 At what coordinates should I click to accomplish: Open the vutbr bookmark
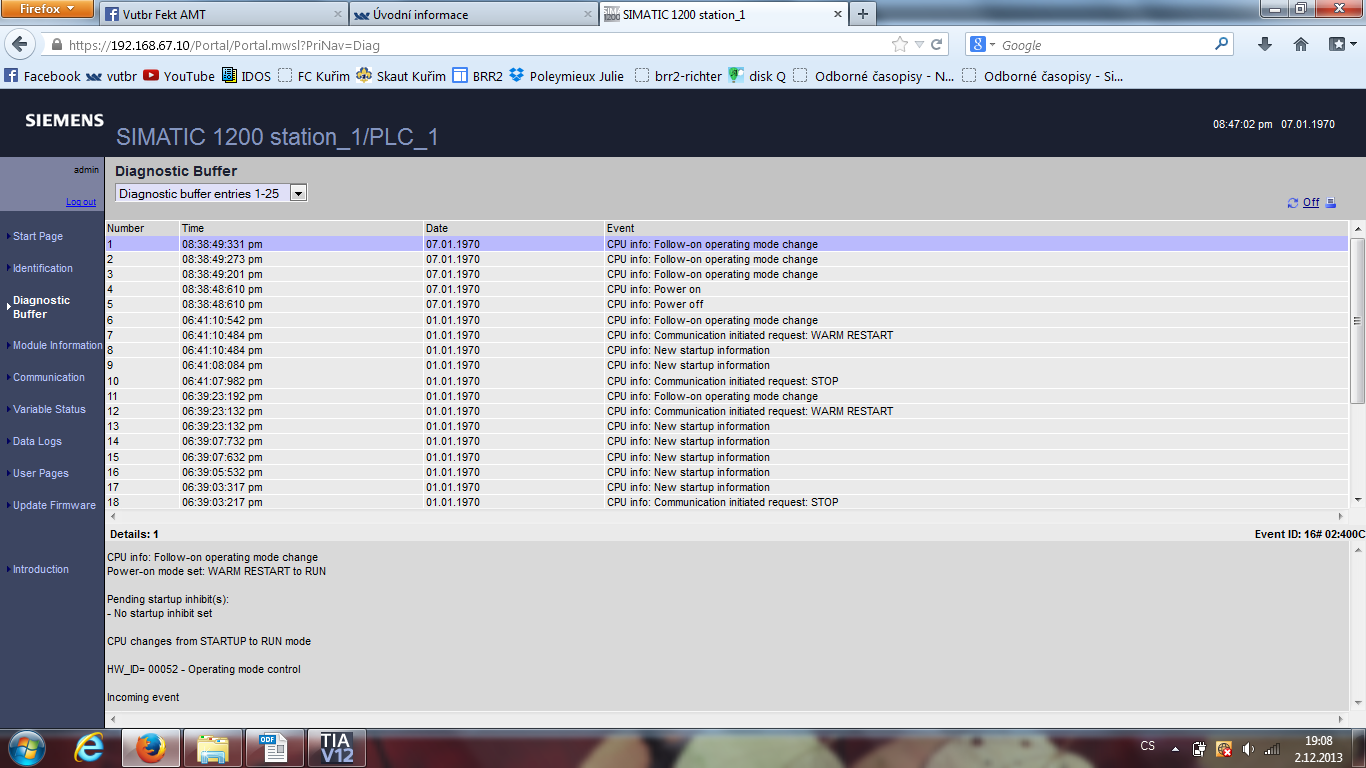click(111, 76)
